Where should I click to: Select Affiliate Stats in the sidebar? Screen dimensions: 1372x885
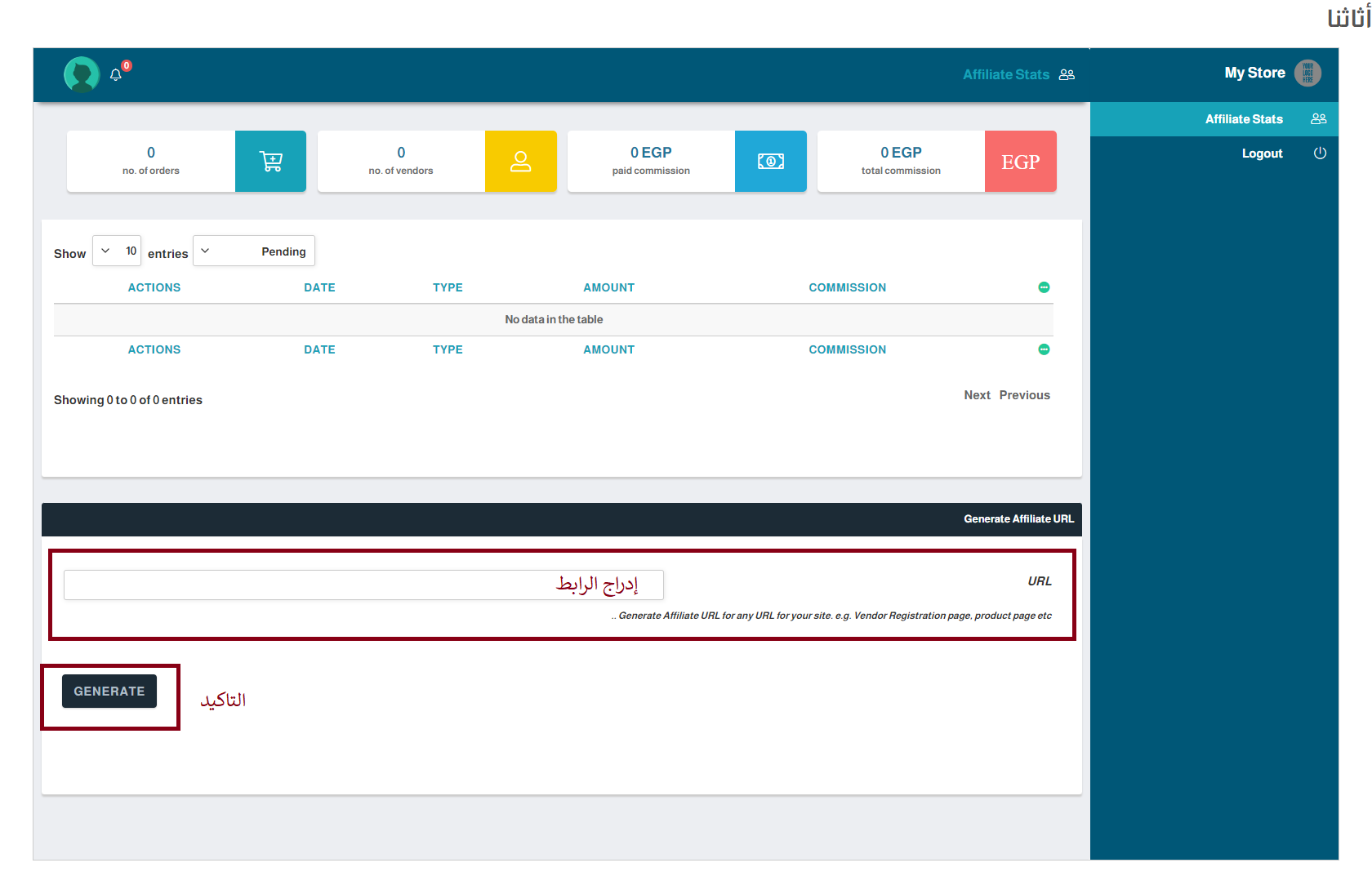[x=1244, y=119]
